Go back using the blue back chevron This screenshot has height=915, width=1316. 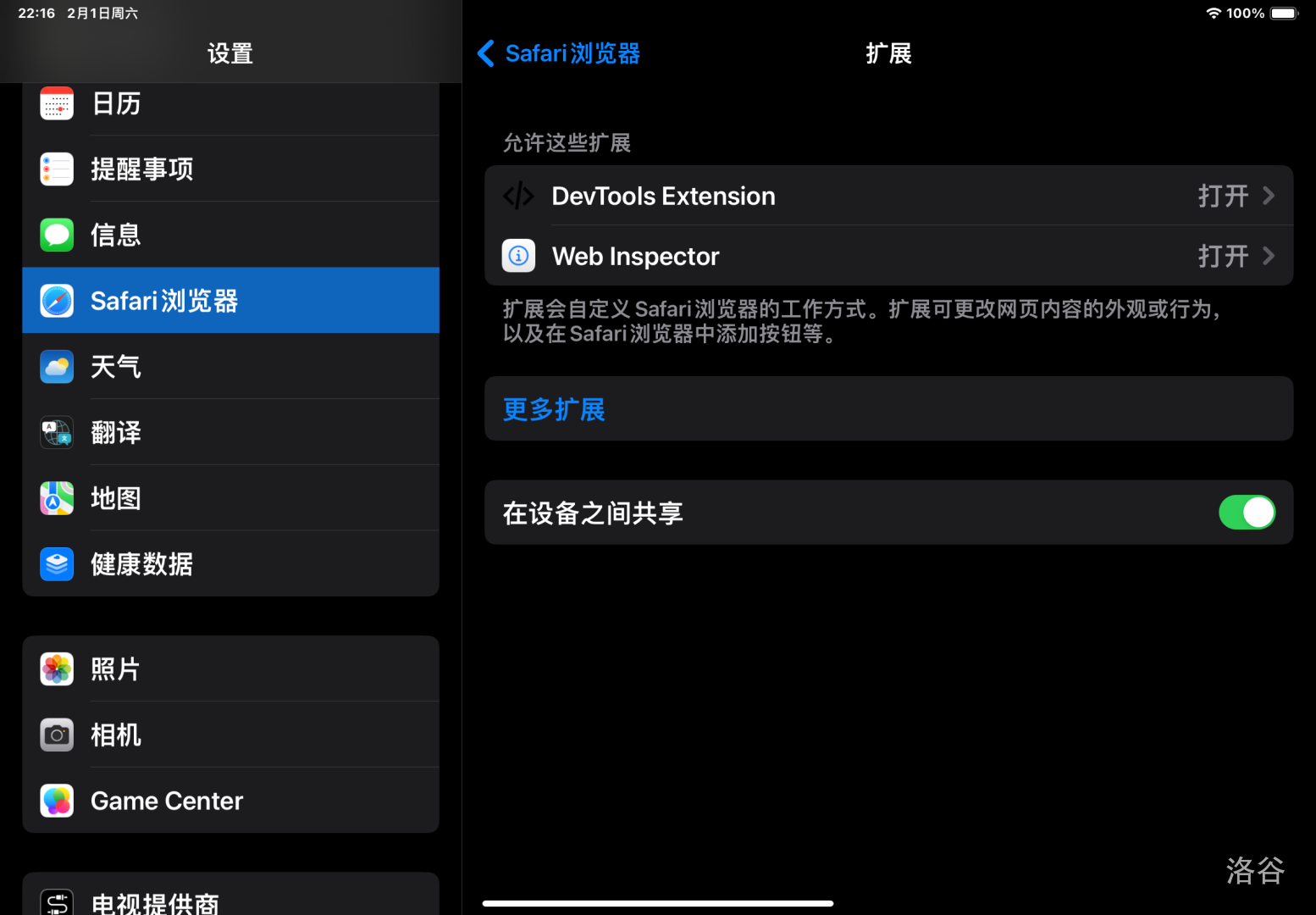486,53
